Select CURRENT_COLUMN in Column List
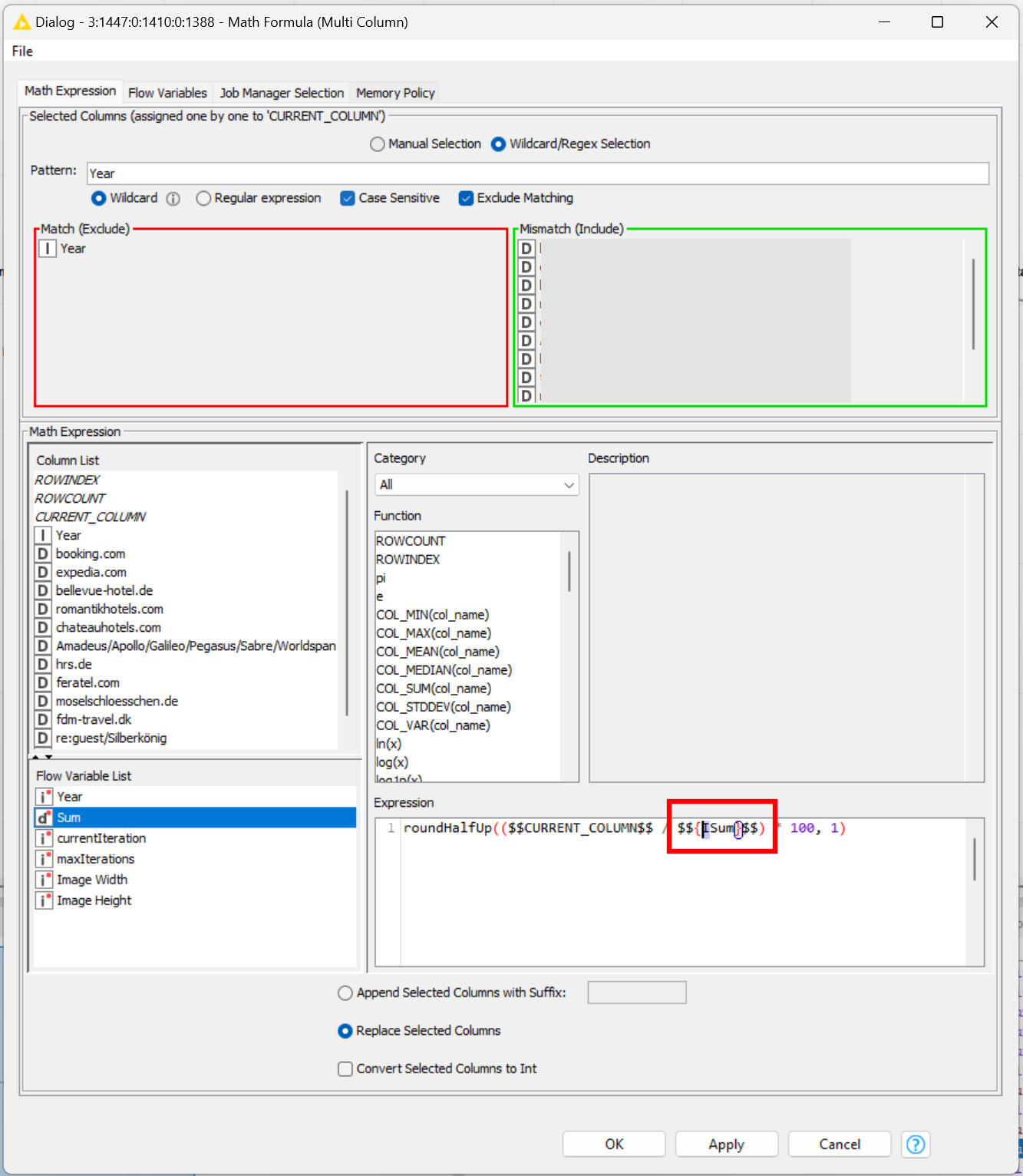1023x1176 pixels. 91,517
